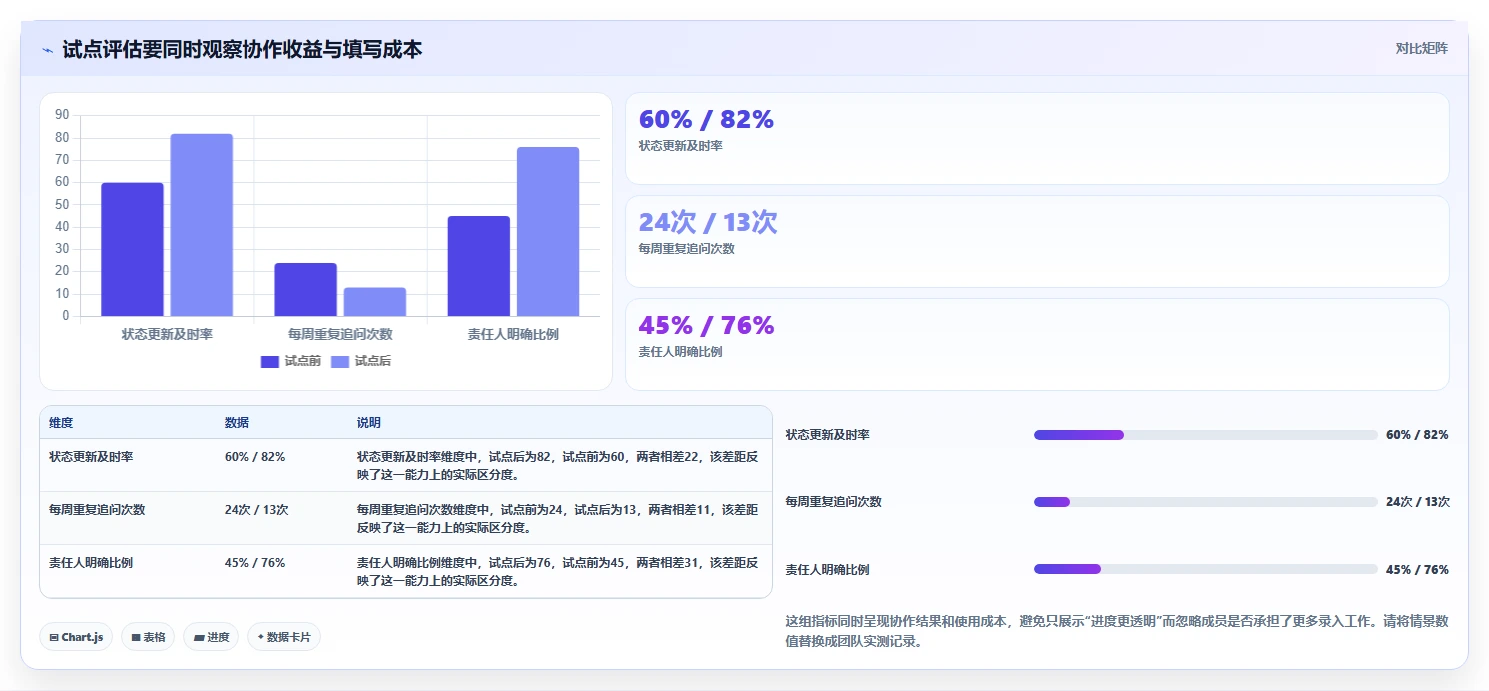Screen dimensions: 1489x691
Task: Select table cell 责任人明确比例 in 维度 column
Action: [91, 562]
